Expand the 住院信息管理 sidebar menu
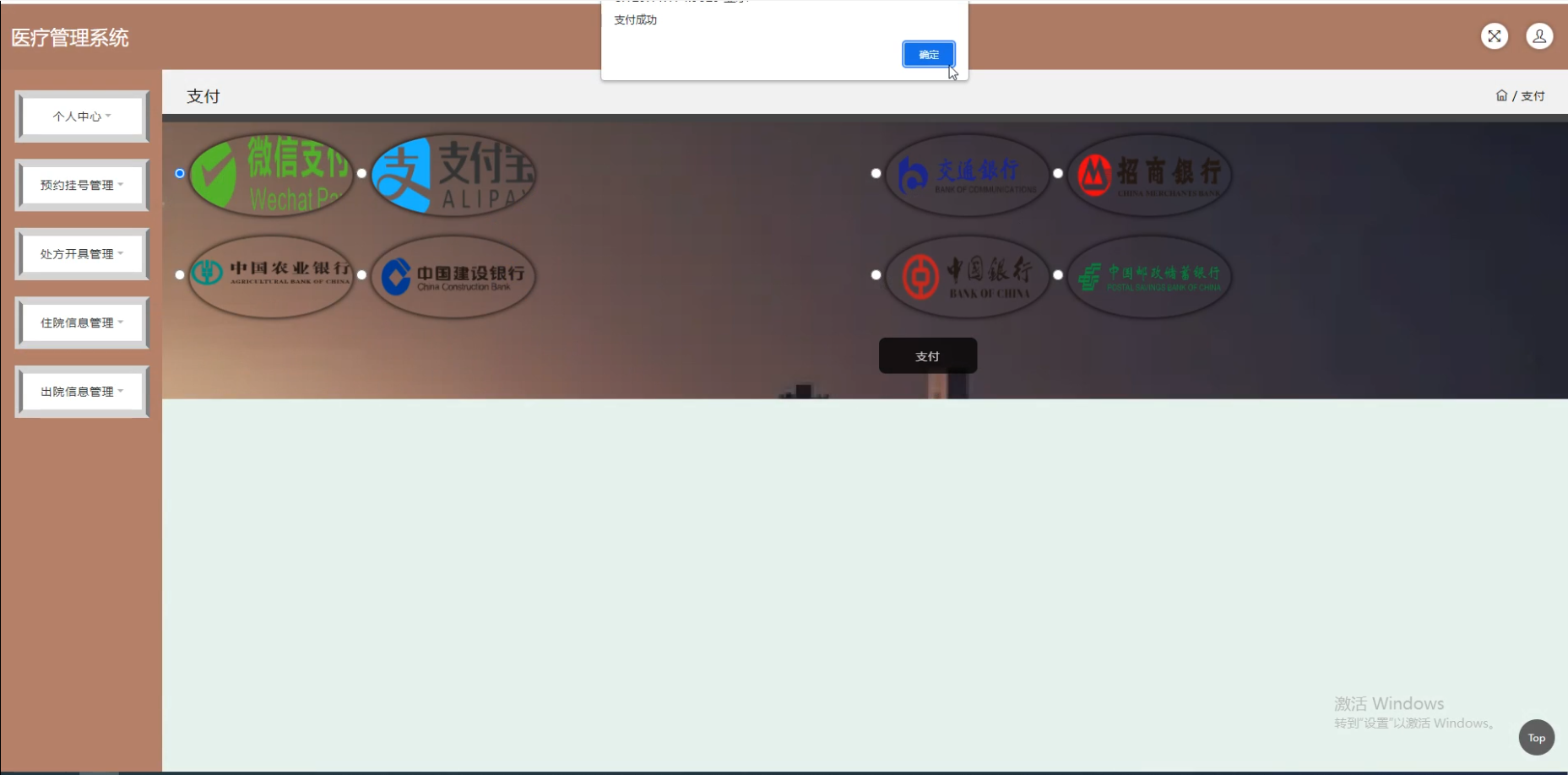Image resolution: width=1568 pixels, height=775 pixels. pyautogui.click(x=82, y=322)
